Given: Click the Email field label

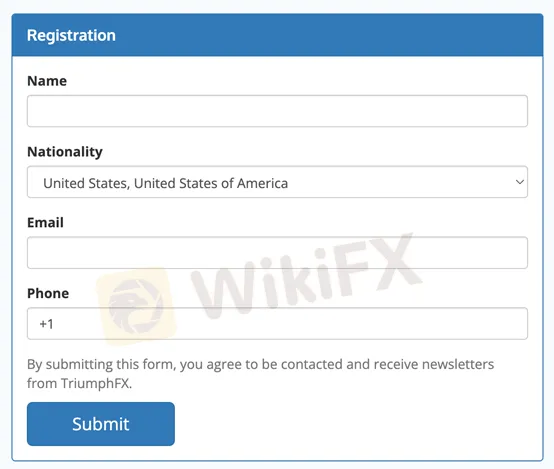Looking at the screenshot, I should click(x=46, y=223).
